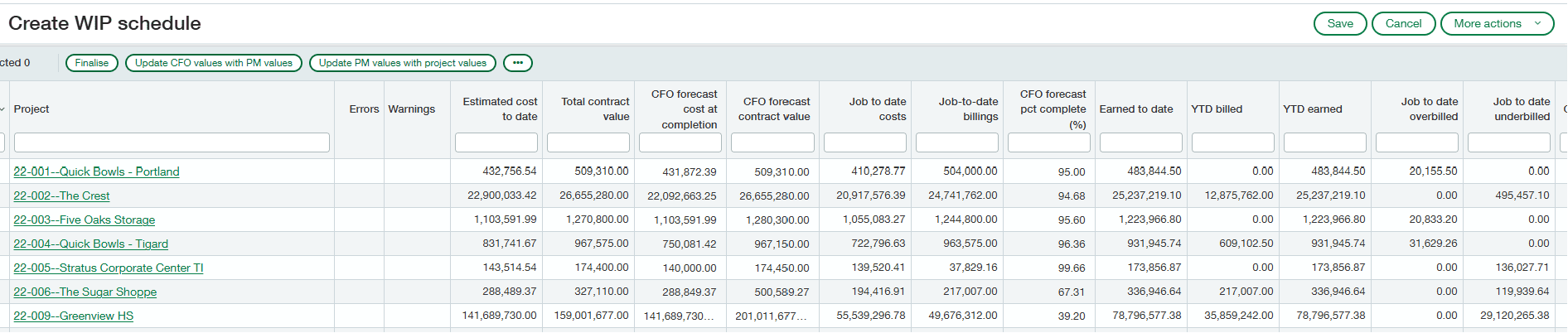Open project 22-006--The Sugar Shoppe

click(x=85, y=292)
